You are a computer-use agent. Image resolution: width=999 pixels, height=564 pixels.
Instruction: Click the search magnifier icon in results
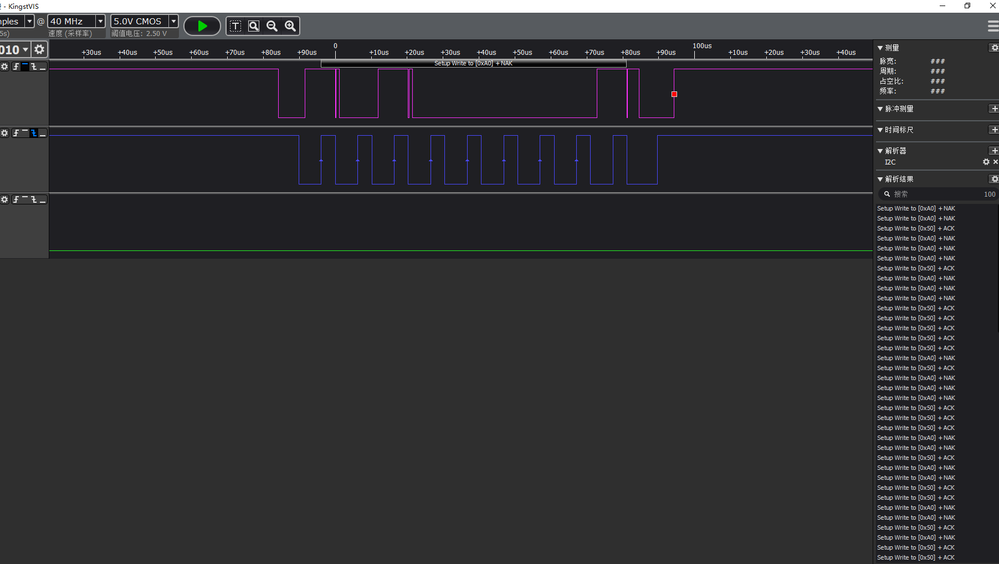887,194
